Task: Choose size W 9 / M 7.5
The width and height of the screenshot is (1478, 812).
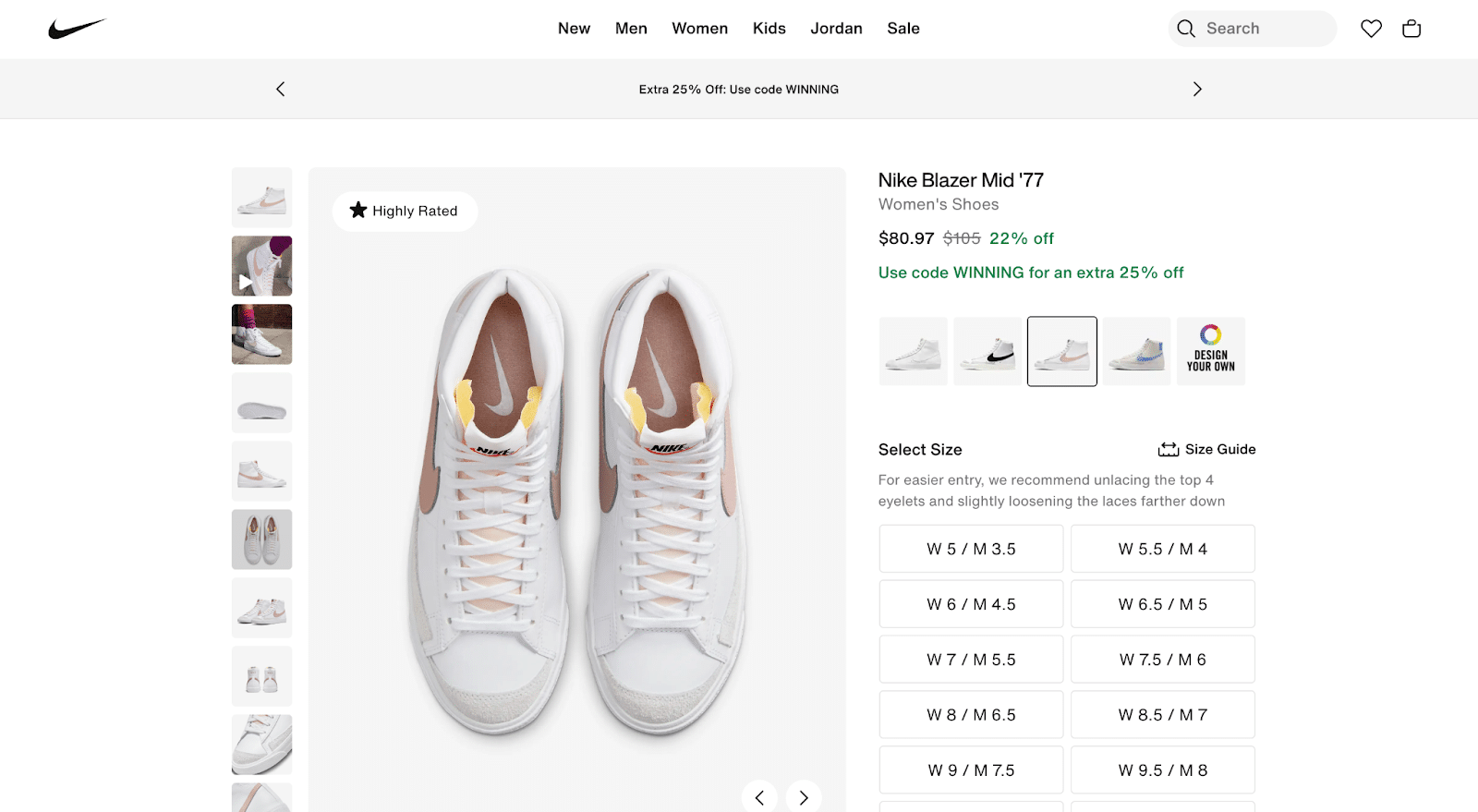Action: [x=971, y=770]
